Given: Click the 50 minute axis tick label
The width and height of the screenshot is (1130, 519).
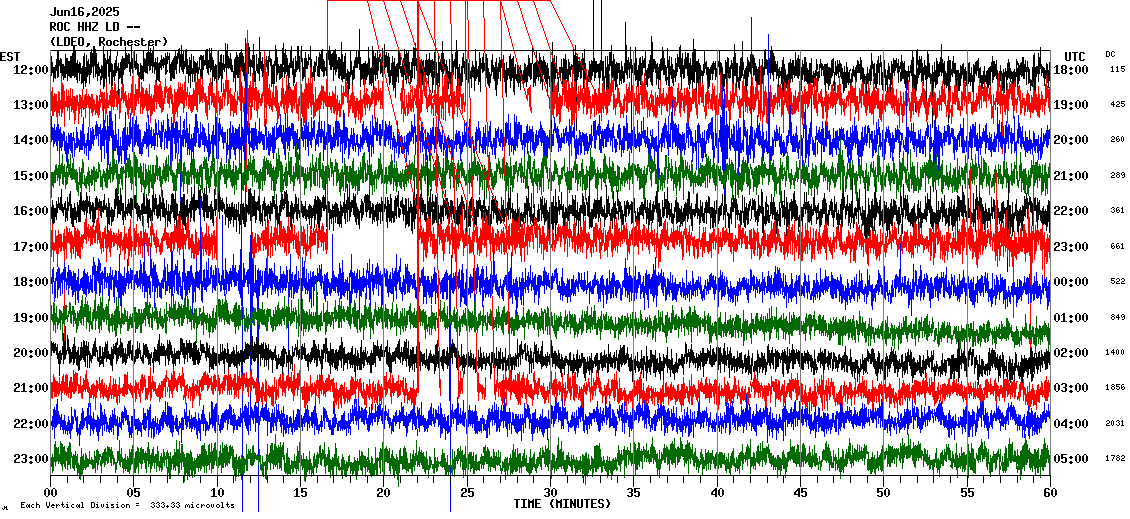Looking at the screenshot, I should pyautogui.click(x=884, y=493).
